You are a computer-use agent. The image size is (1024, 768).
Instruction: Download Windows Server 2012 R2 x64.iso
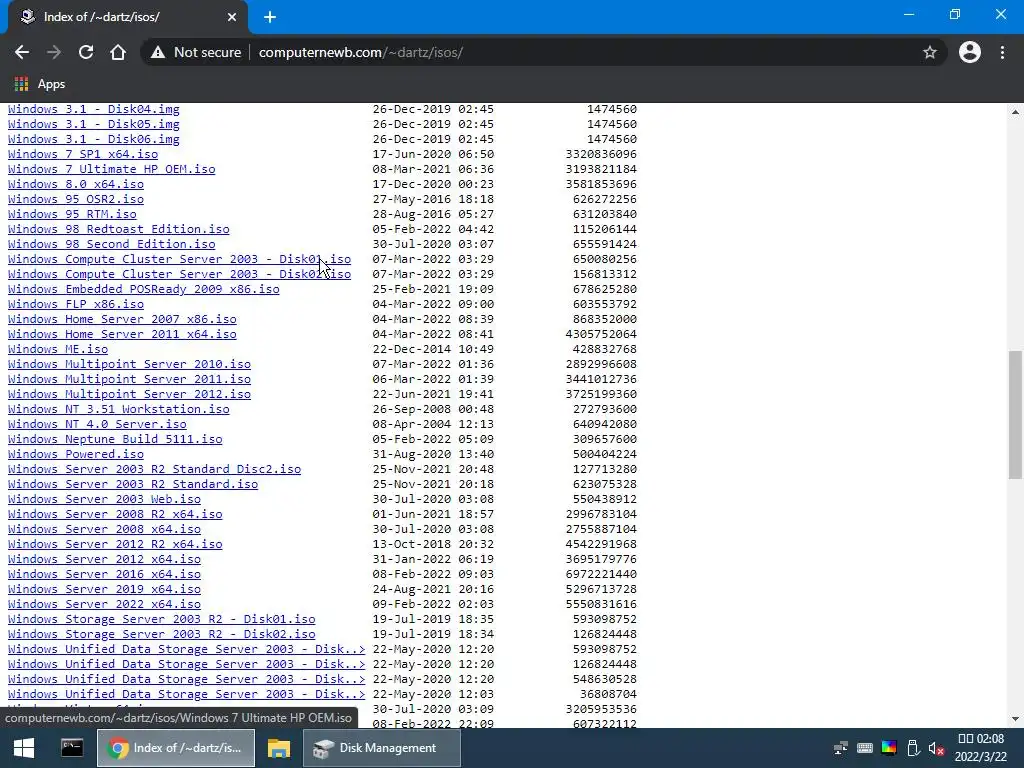point(115,545)
